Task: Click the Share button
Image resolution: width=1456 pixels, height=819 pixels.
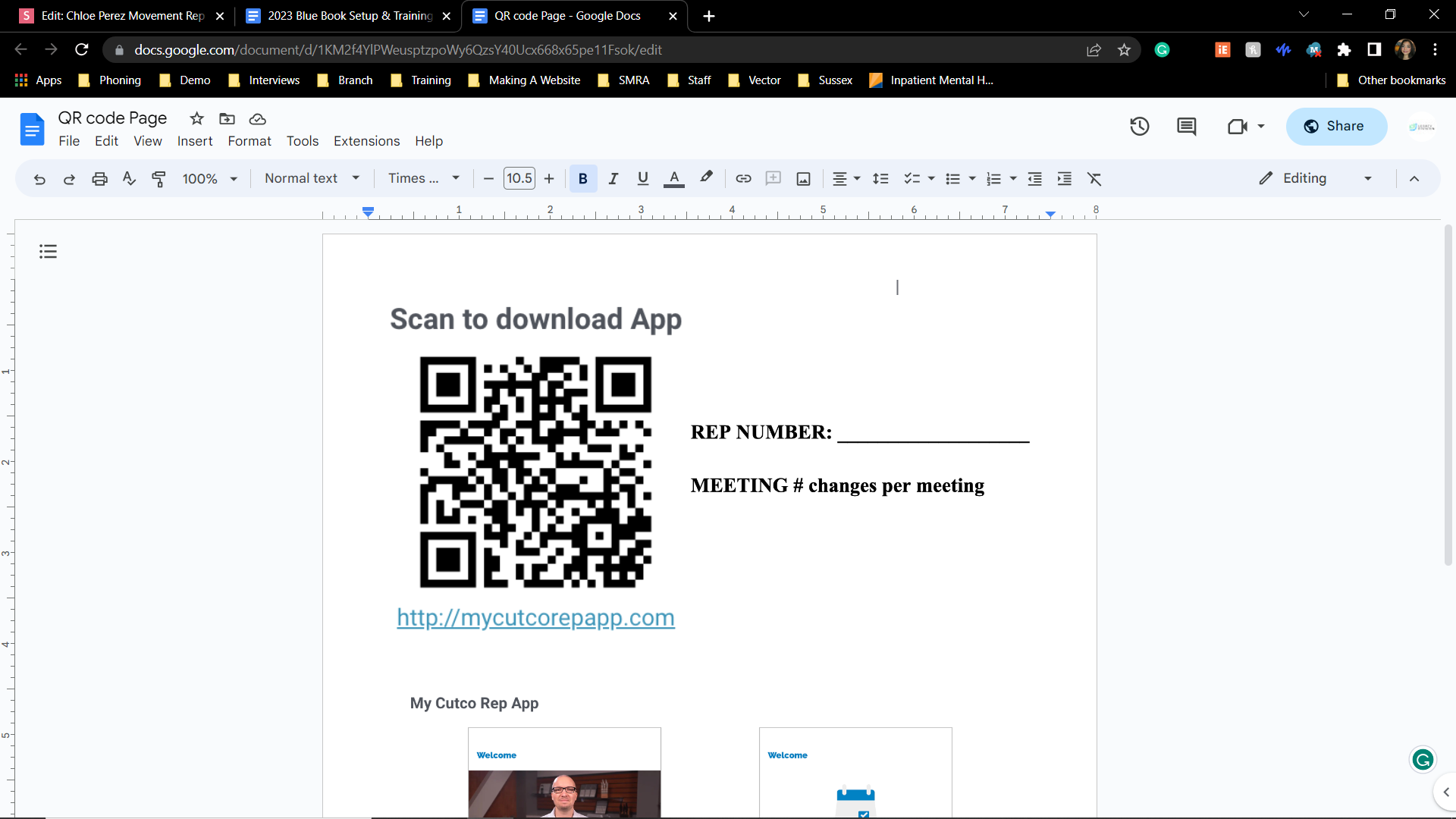Action: [x=1336, y=127]
